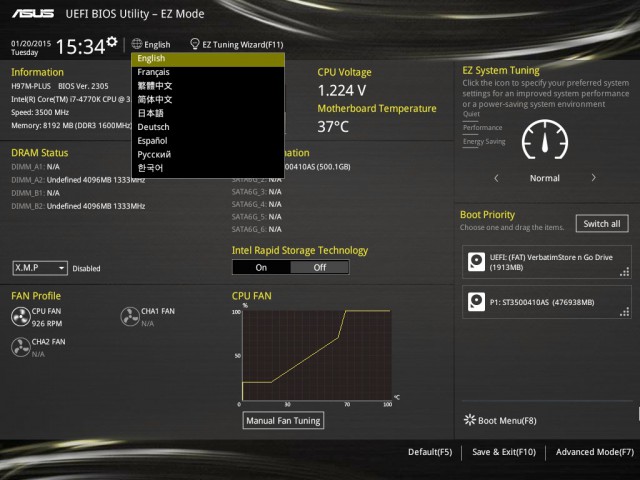Click Default(F5)

pyautogui.click(x=430, y=452)
